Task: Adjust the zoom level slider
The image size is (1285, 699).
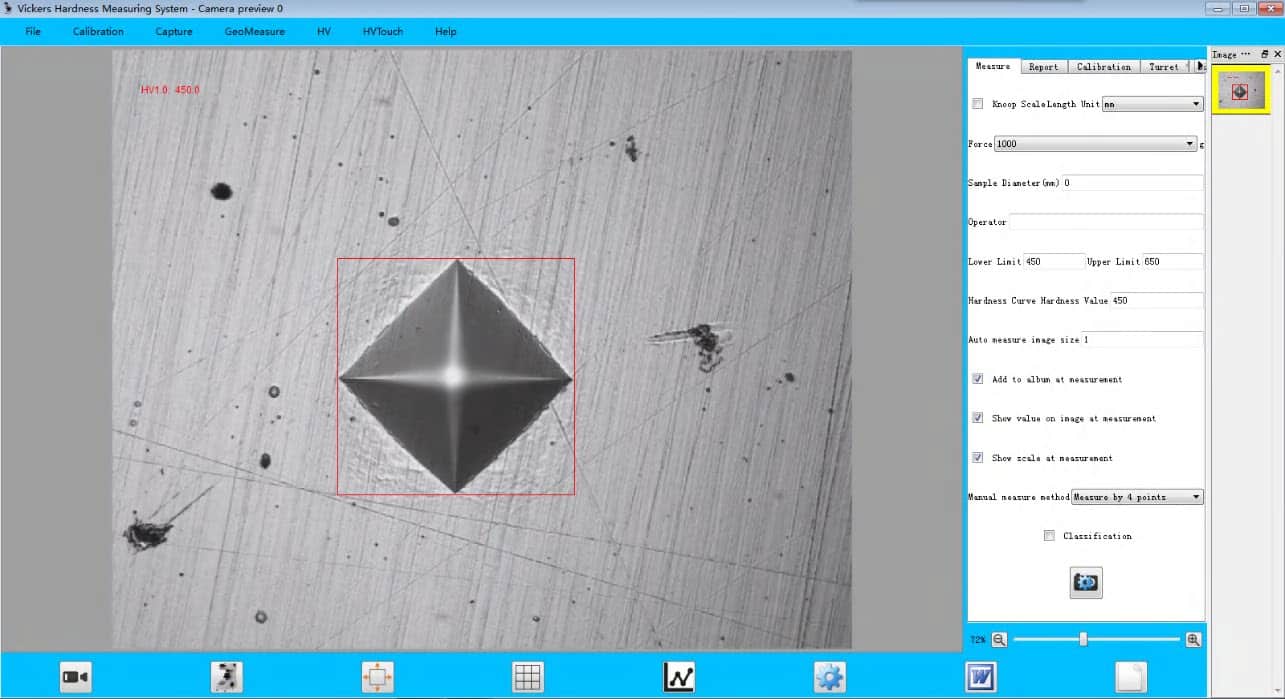Action: click(1083, 638)
